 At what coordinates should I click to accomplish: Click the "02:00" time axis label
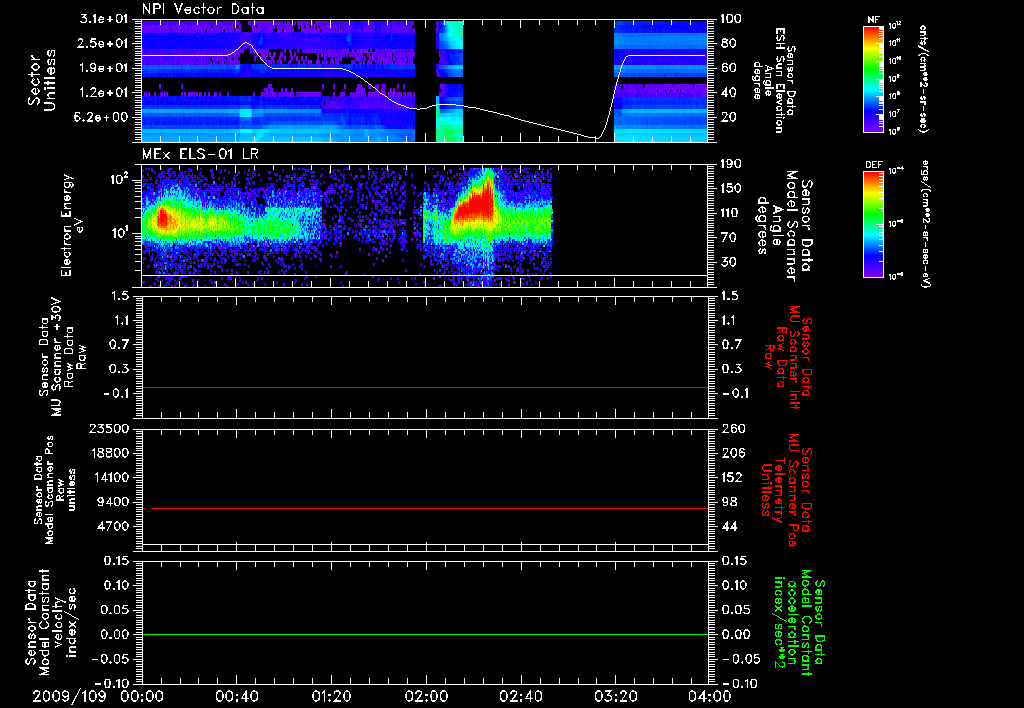tap(426, 696)
